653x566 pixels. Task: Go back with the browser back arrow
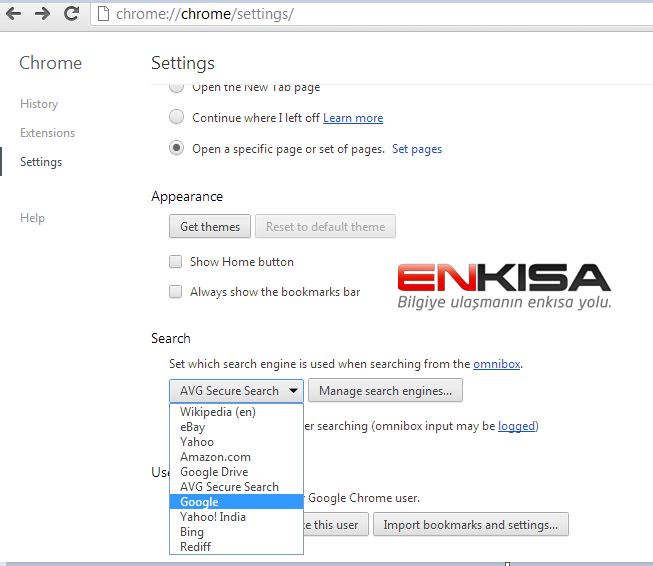(14, 14)
